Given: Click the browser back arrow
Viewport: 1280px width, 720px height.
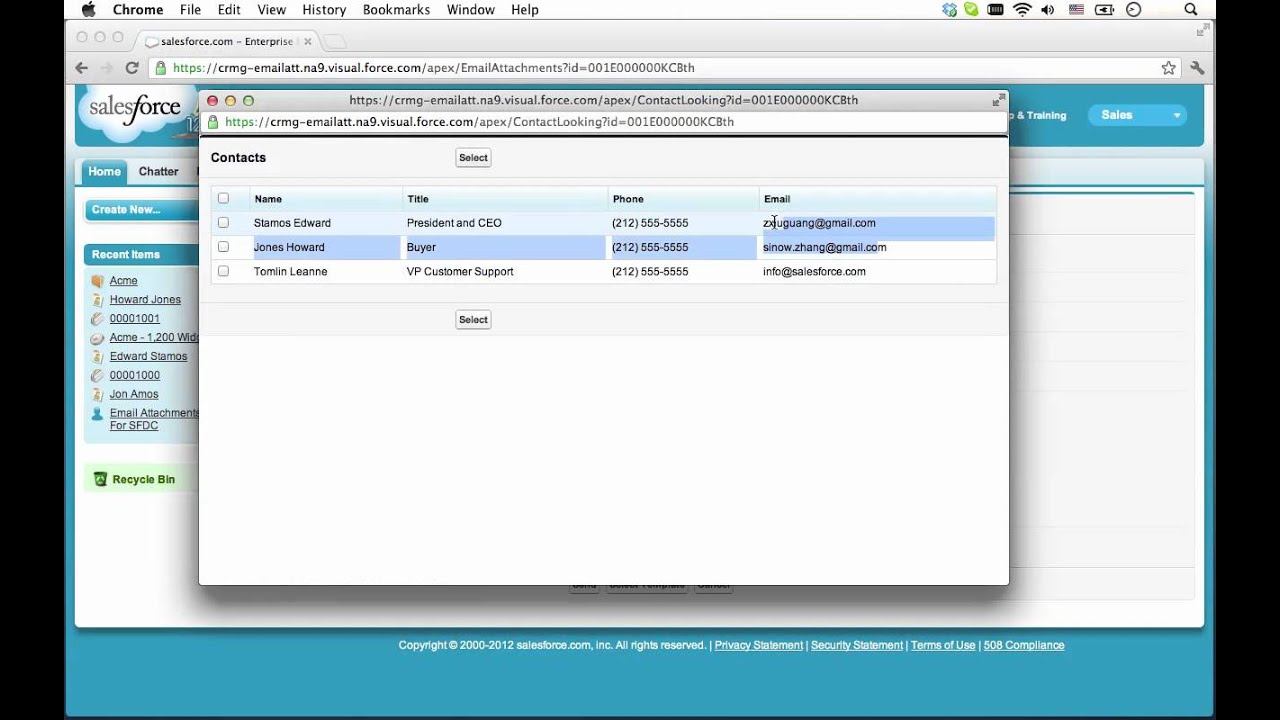Looking at the screenshot, I should point(82,68).
